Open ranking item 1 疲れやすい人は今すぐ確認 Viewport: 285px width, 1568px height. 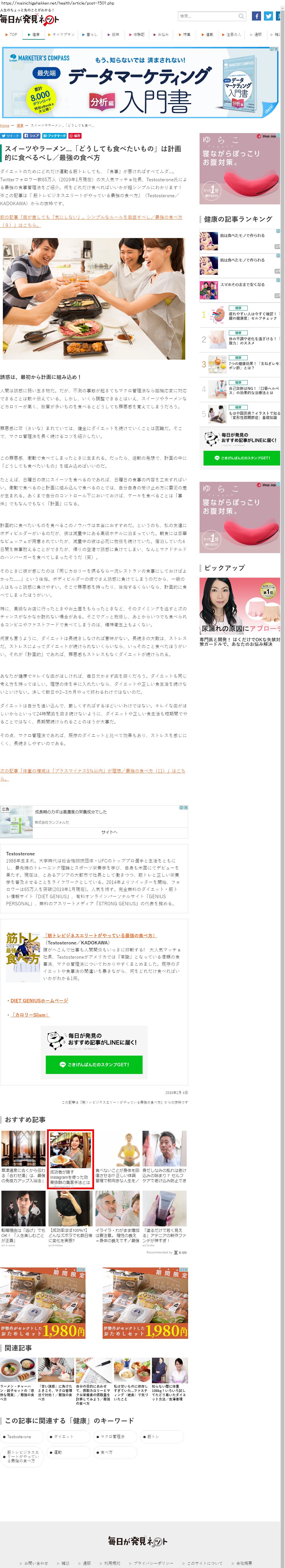[x=241, y=315]
